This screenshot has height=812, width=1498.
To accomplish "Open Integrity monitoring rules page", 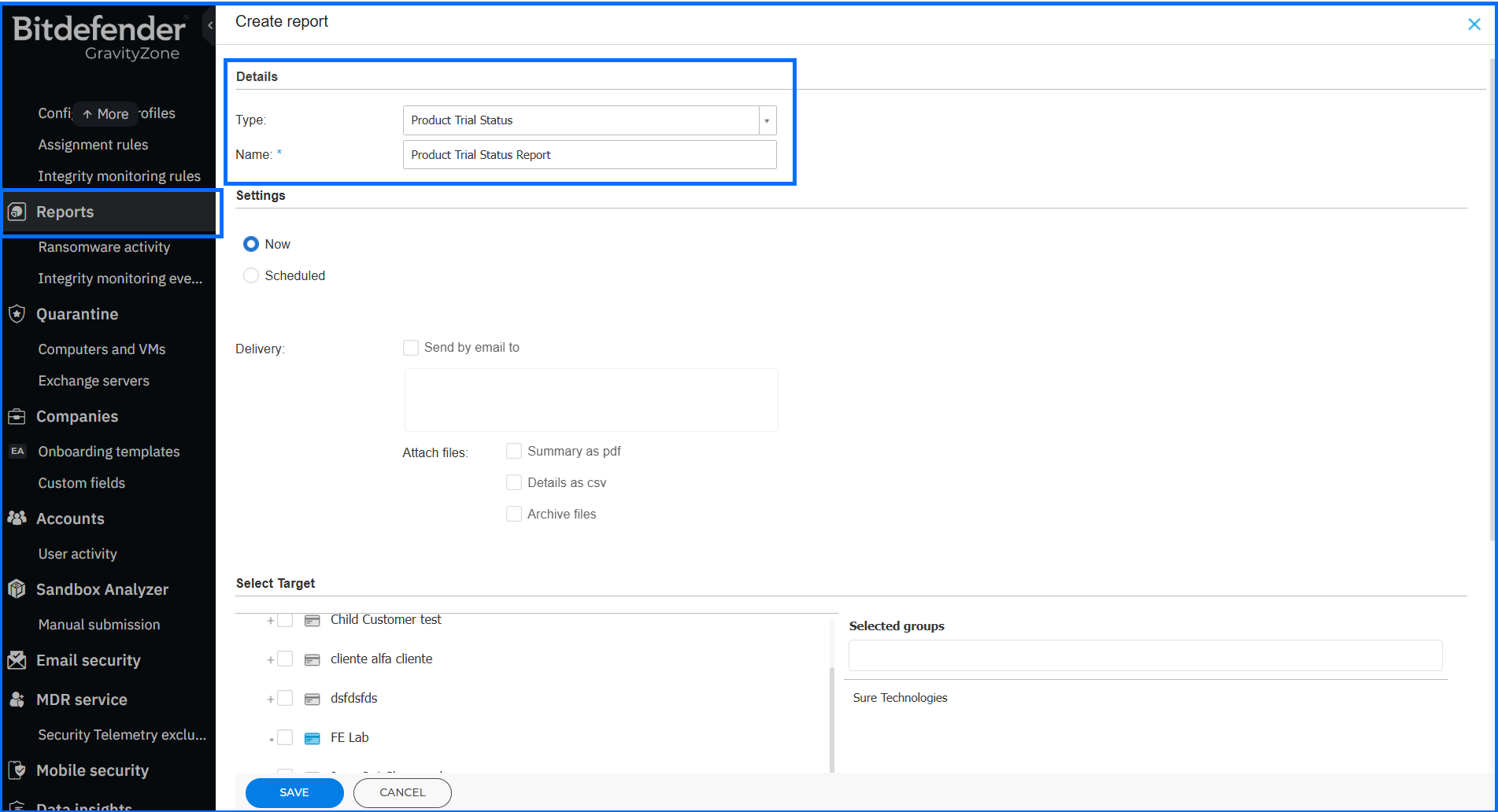I will (120, 176).
